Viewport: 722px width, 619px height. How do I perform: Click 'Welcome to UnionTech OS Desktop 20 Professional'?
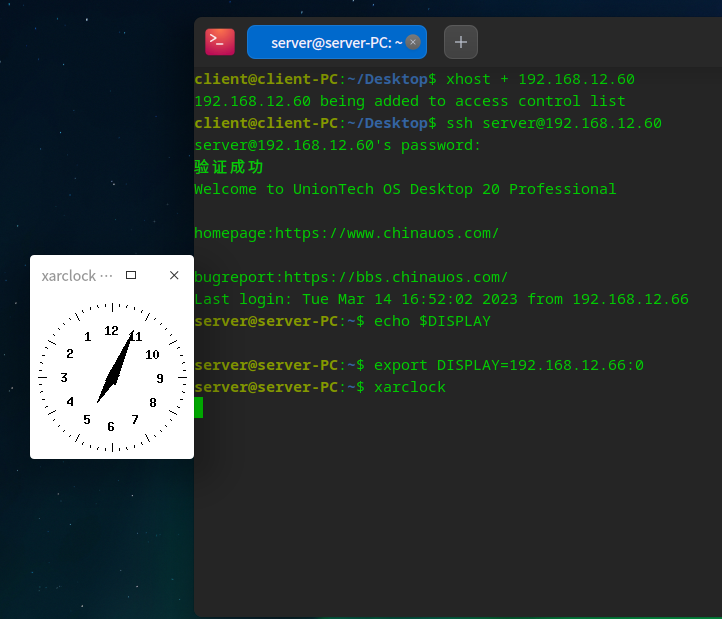point(405,189)
